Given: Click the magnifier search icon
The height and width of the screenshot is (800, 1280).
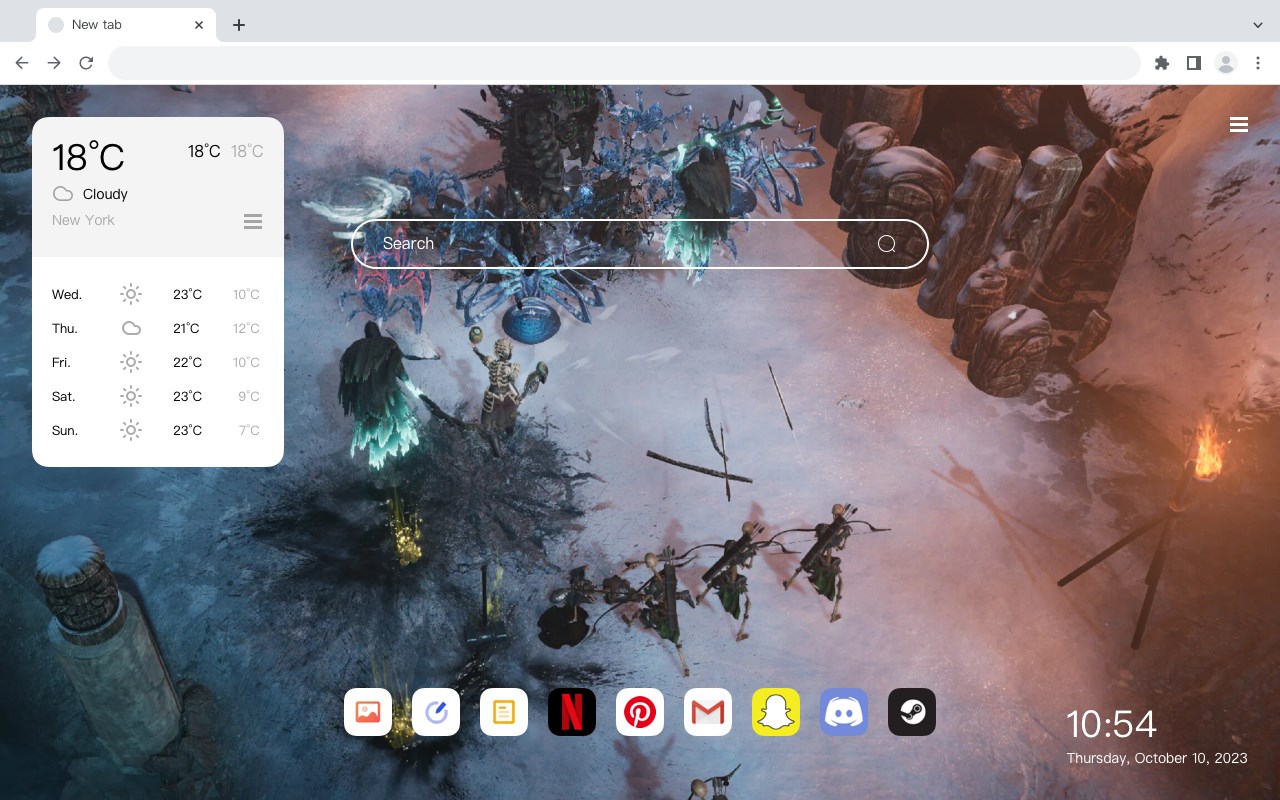Looking at the screenshot, I should (x=887, y=244).
